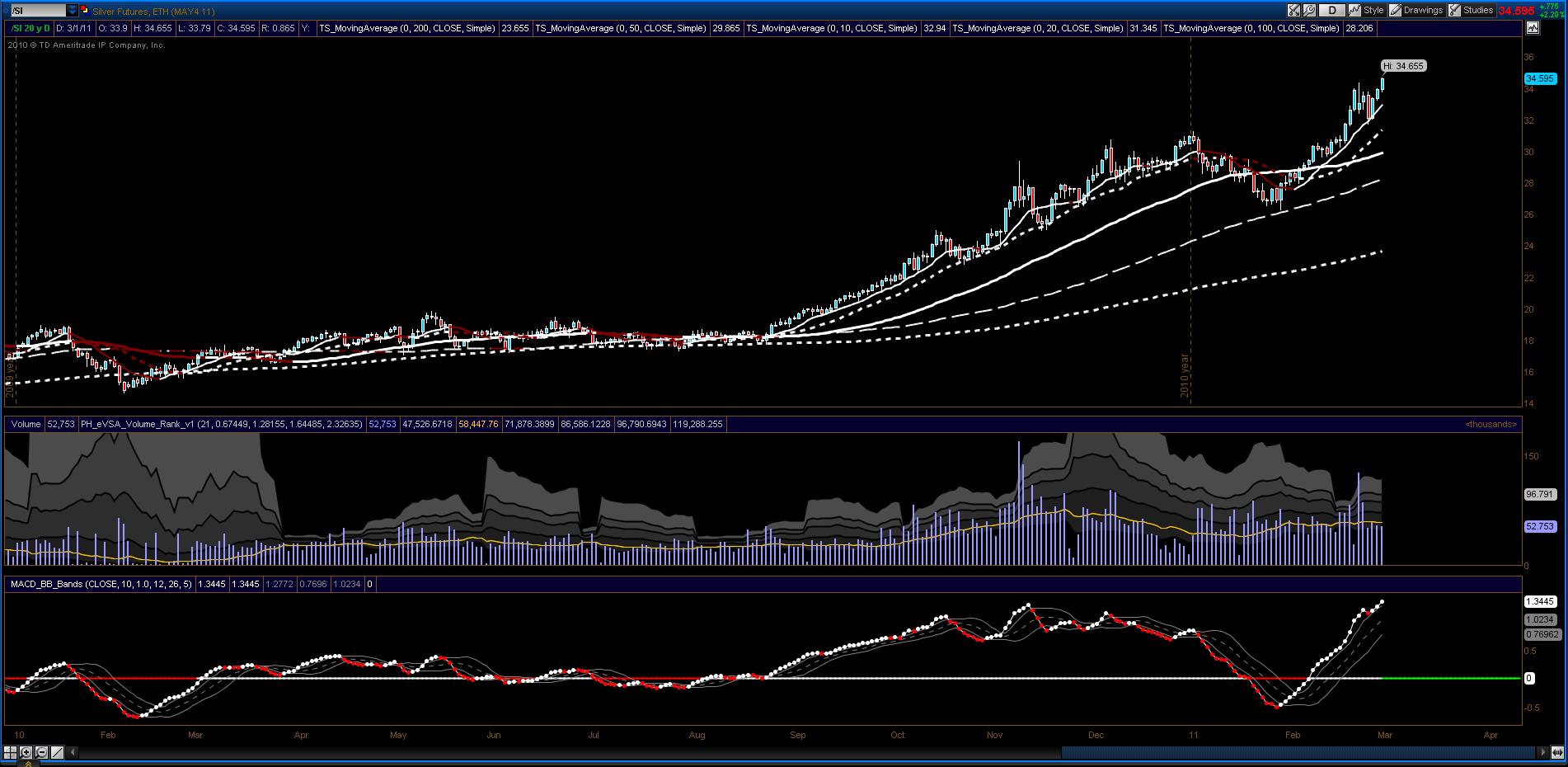Click the Drawings pencil icon
The image size is (1568, 767).
click(1395, 11)
